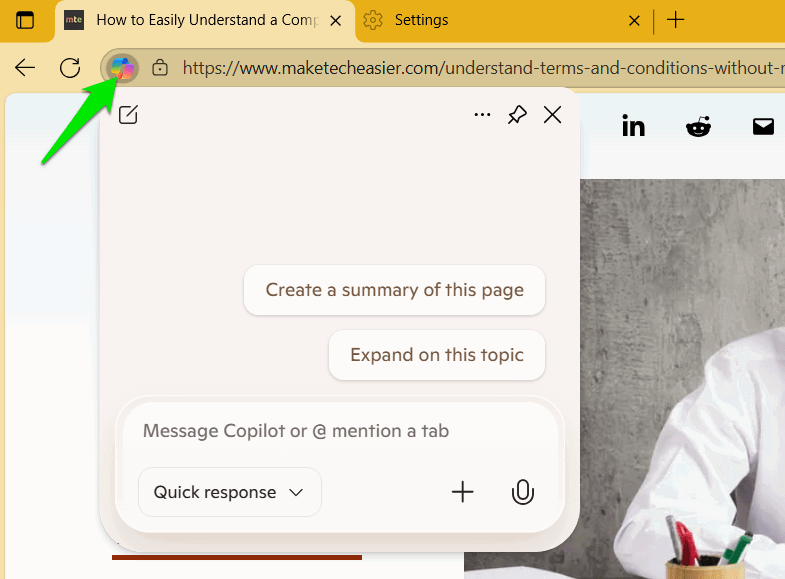
Task: Pin the Copilot panel
Action: [x=517, y=115]
